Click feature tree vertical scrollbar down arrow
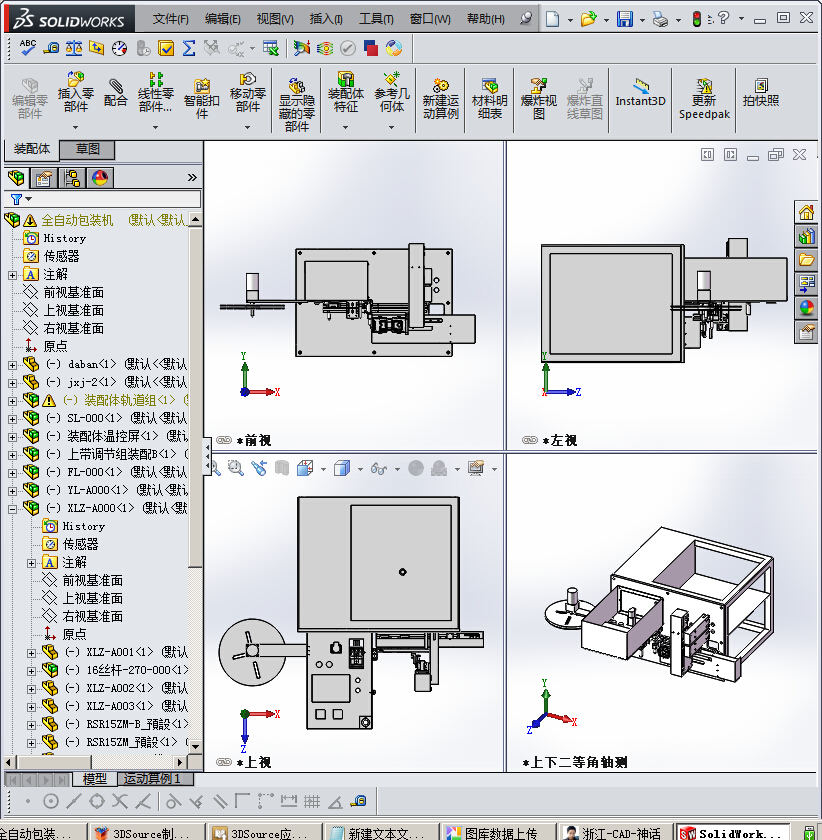The image size is (822, 840). 196,746
